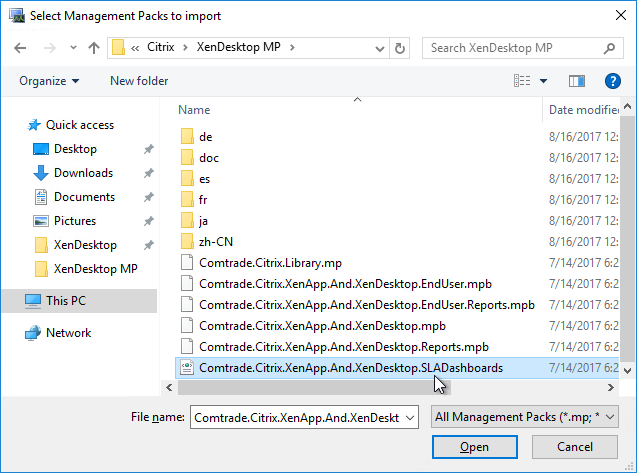This screenshot has height=473, width=637.
Task: Select Comtrade.Citrix.Library.mp file
Action: click(270, 263)
